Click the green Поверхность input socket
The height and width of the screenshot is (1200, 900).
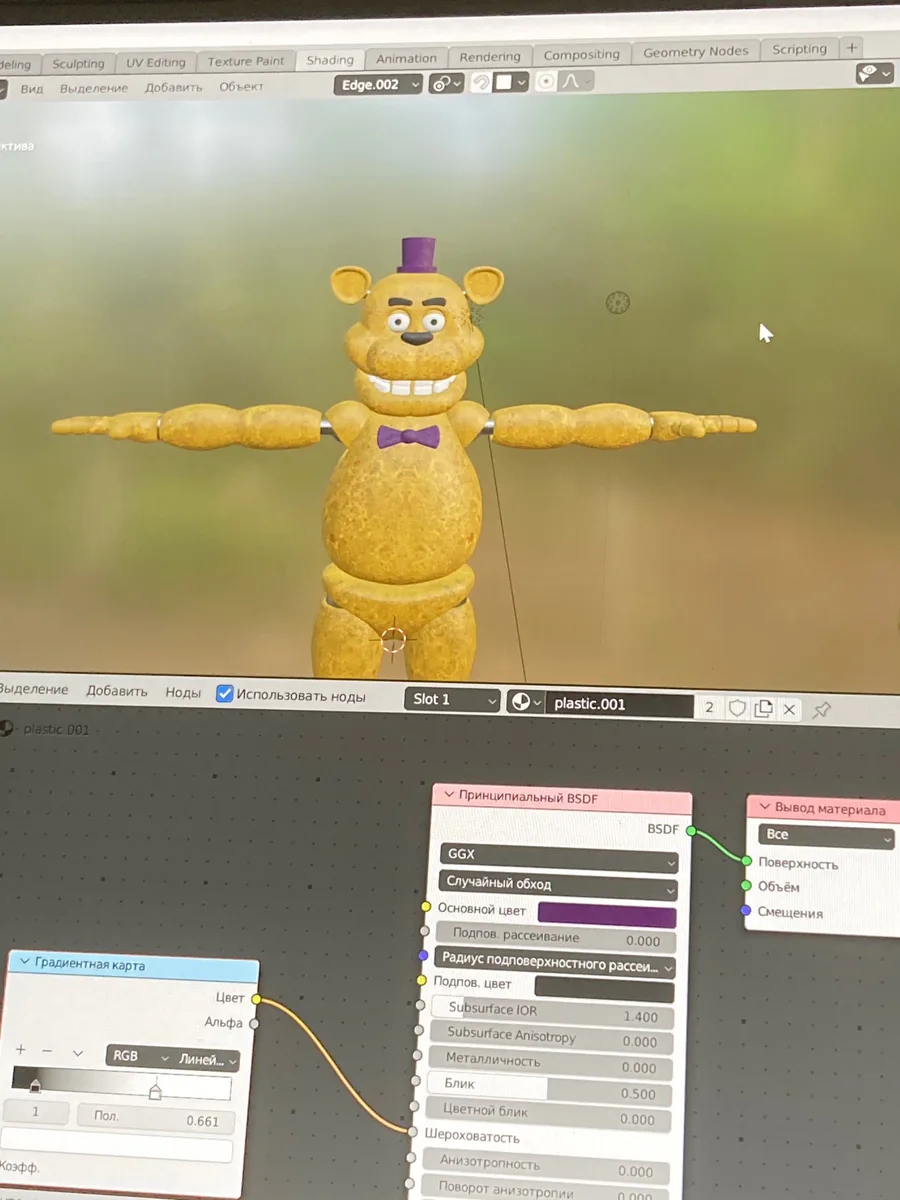point(746,860)
